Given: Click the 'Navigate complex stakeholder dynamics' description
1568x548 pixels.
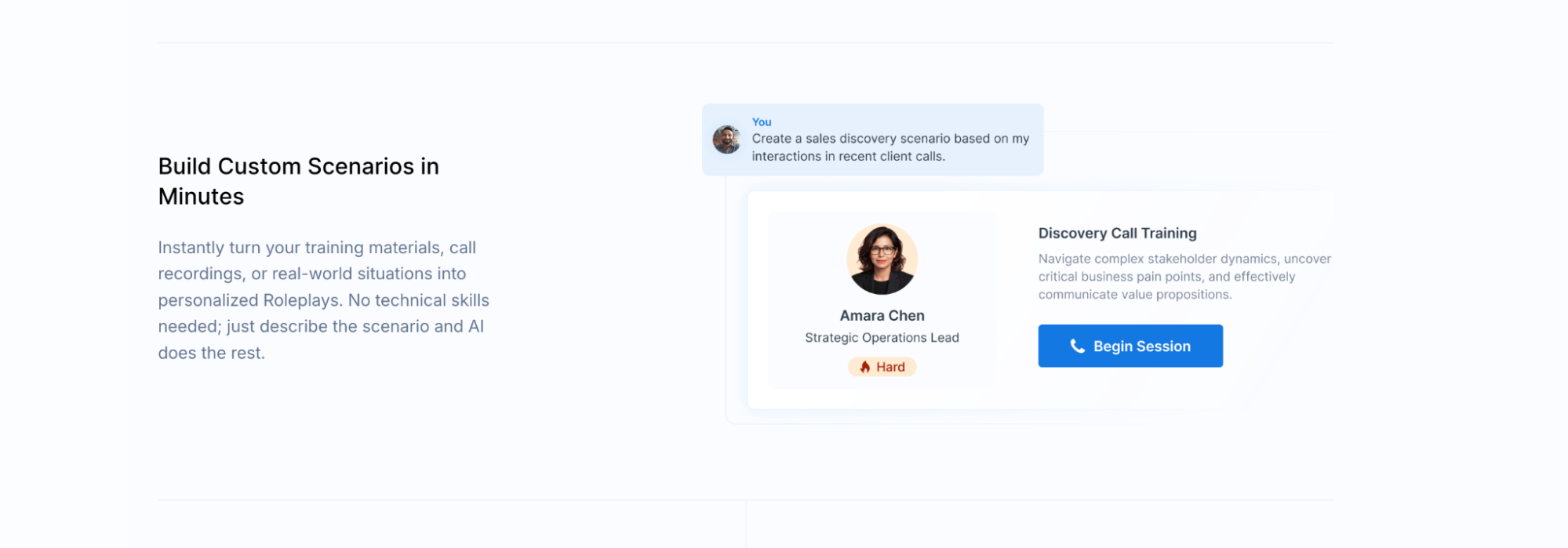Looking at the screenshot, I should 1184,277.
